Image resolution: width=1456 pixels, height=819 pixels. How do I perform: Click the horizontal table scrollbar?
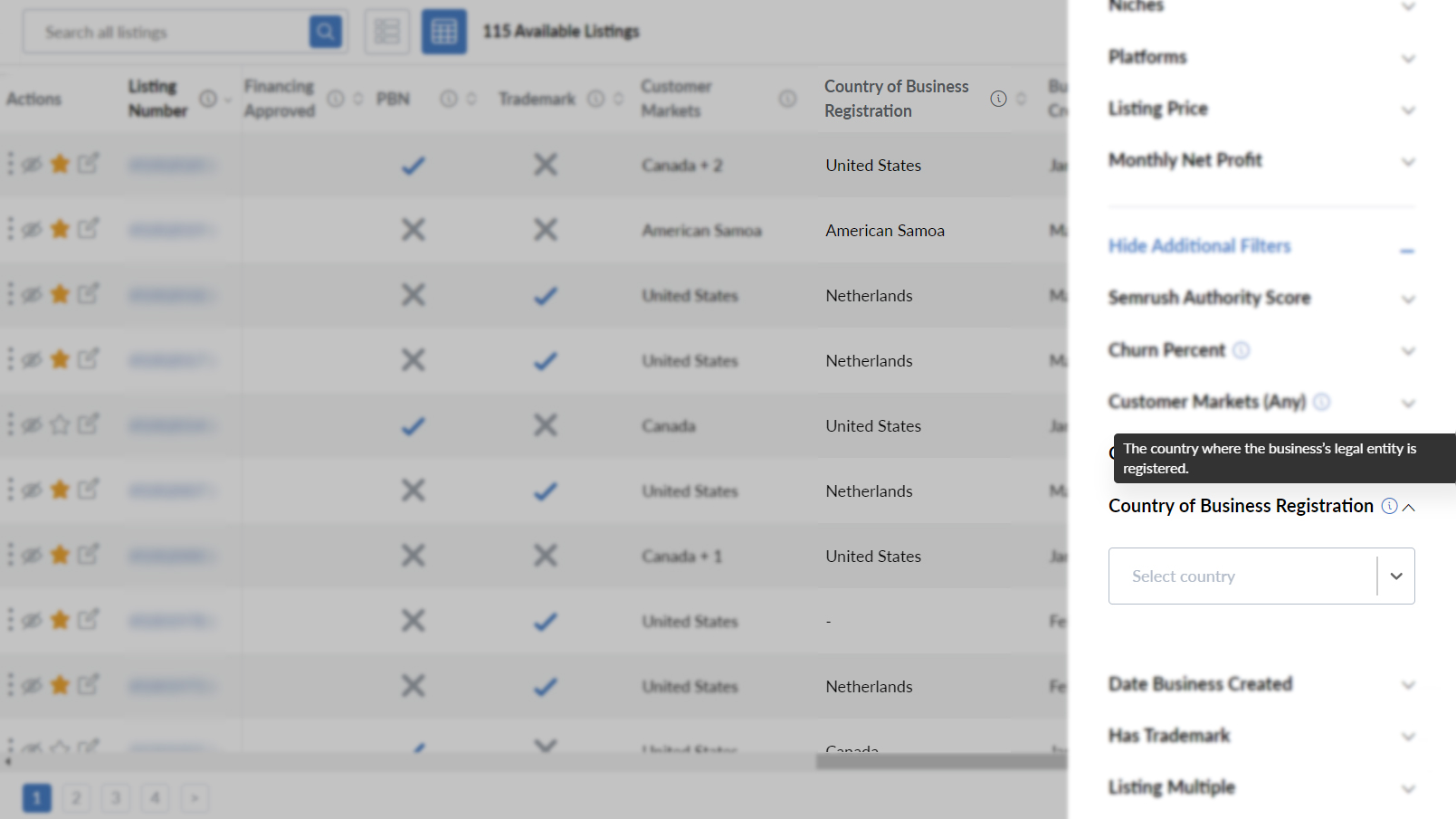tap(941, 762)
